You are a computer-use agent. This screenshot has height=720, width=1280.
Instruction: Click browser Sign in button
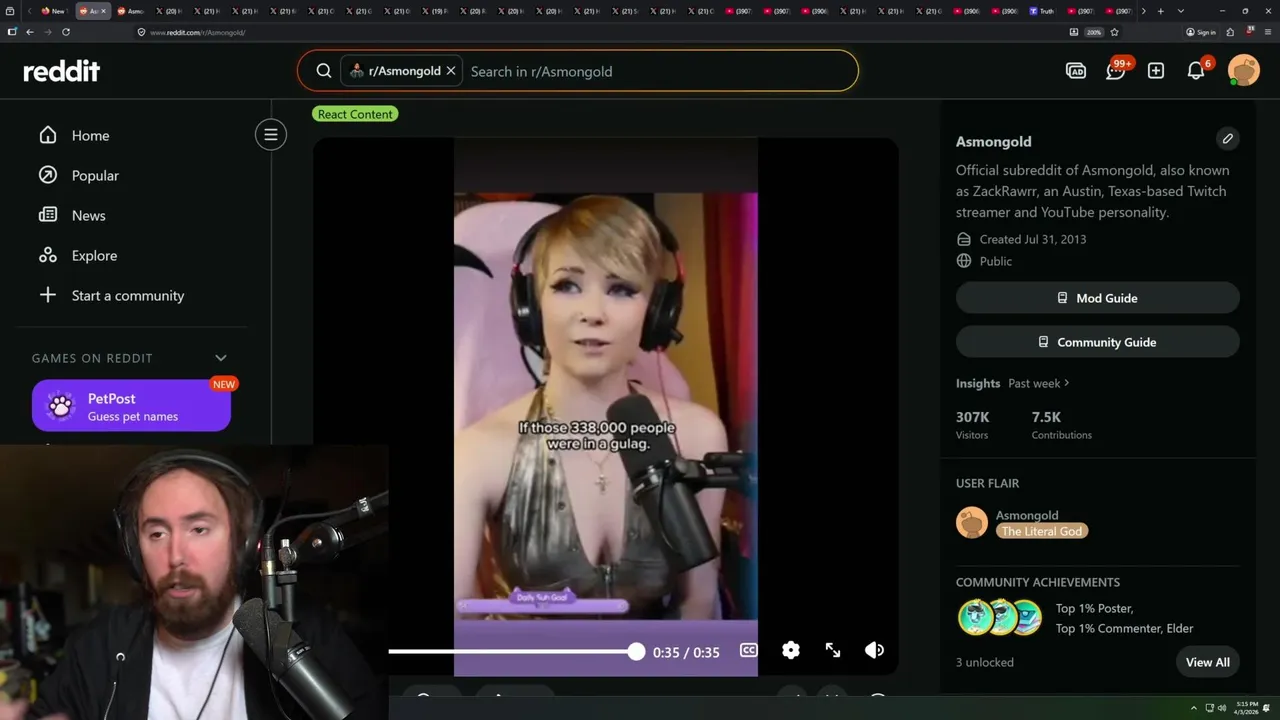[x=1201, y=32]
